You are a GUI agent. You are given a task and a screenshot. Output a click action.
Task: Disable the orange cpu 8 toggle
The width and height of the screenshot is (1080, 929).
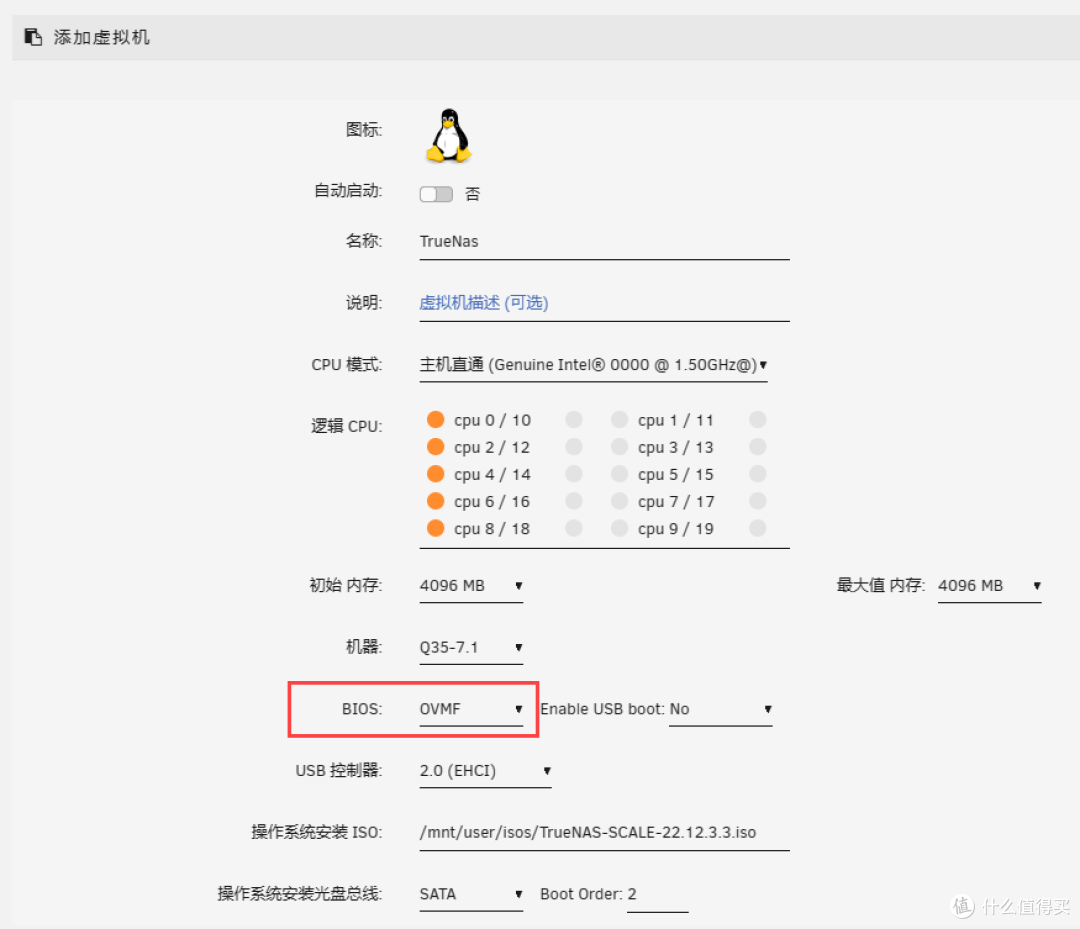tap(435, 528)
